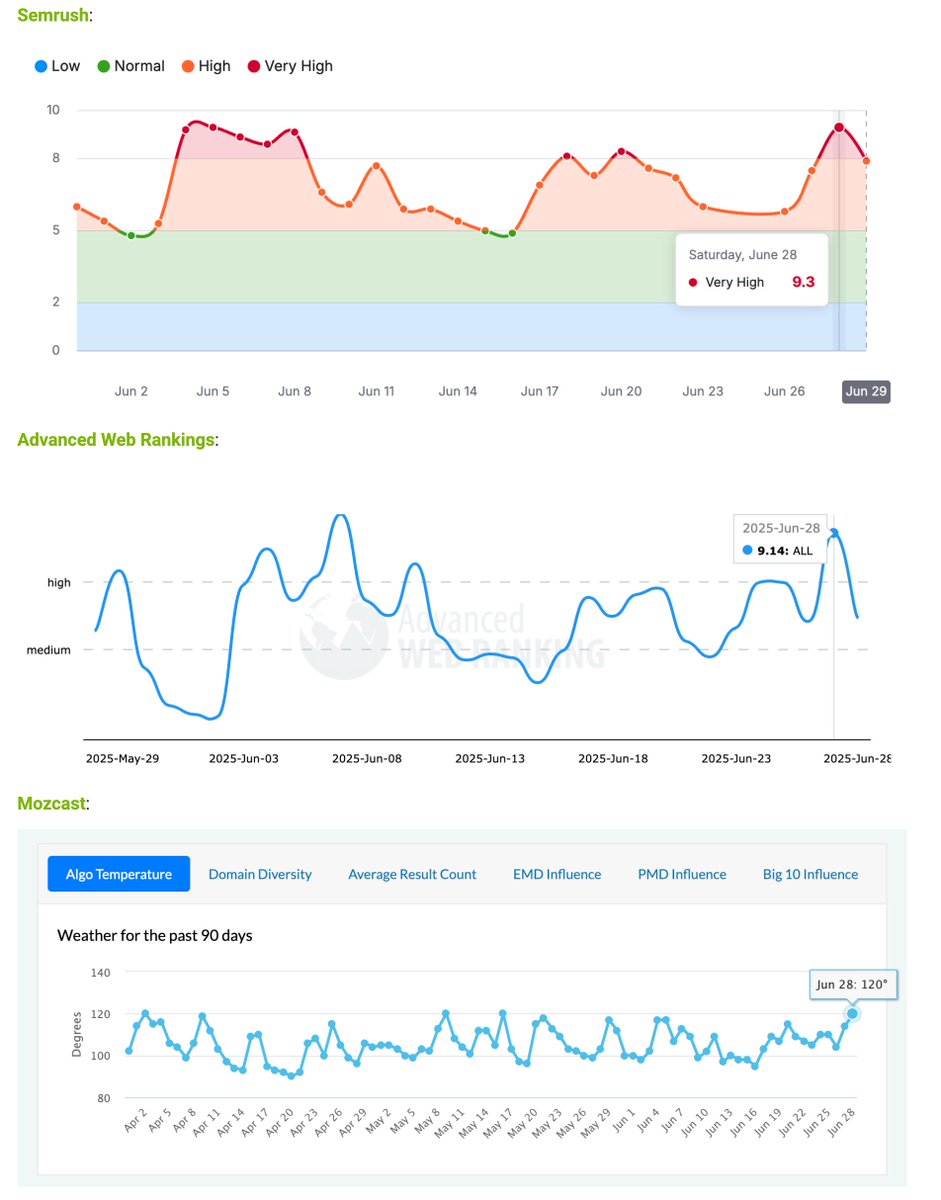Click the 'high' axis label on AWR chart
941x1200 pixels.
coord(59,582)
